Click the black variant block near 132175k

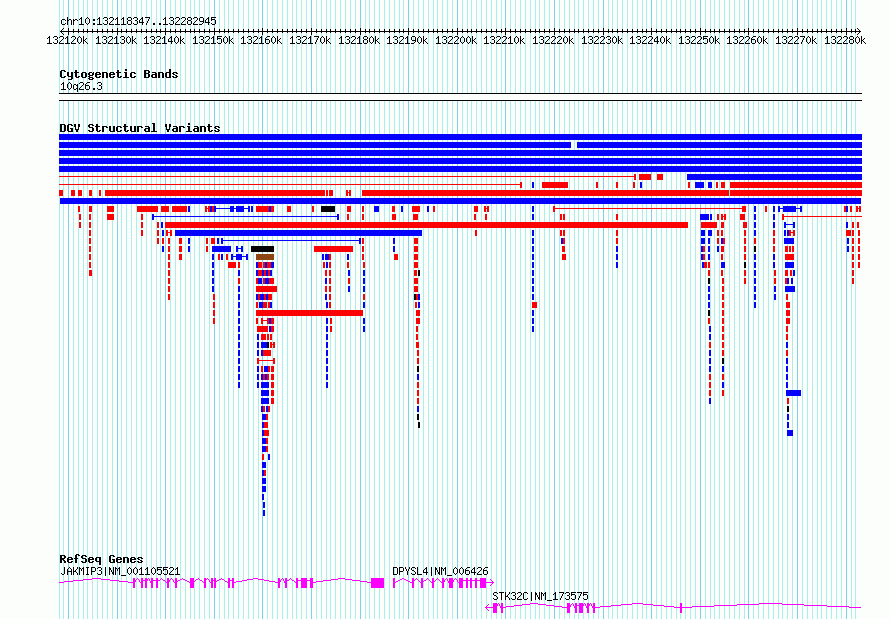pos(328,209)
